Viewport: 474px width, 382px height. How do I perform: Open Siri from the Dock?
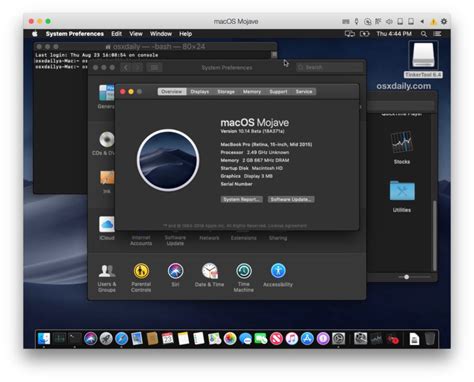[x=90, y=339]
